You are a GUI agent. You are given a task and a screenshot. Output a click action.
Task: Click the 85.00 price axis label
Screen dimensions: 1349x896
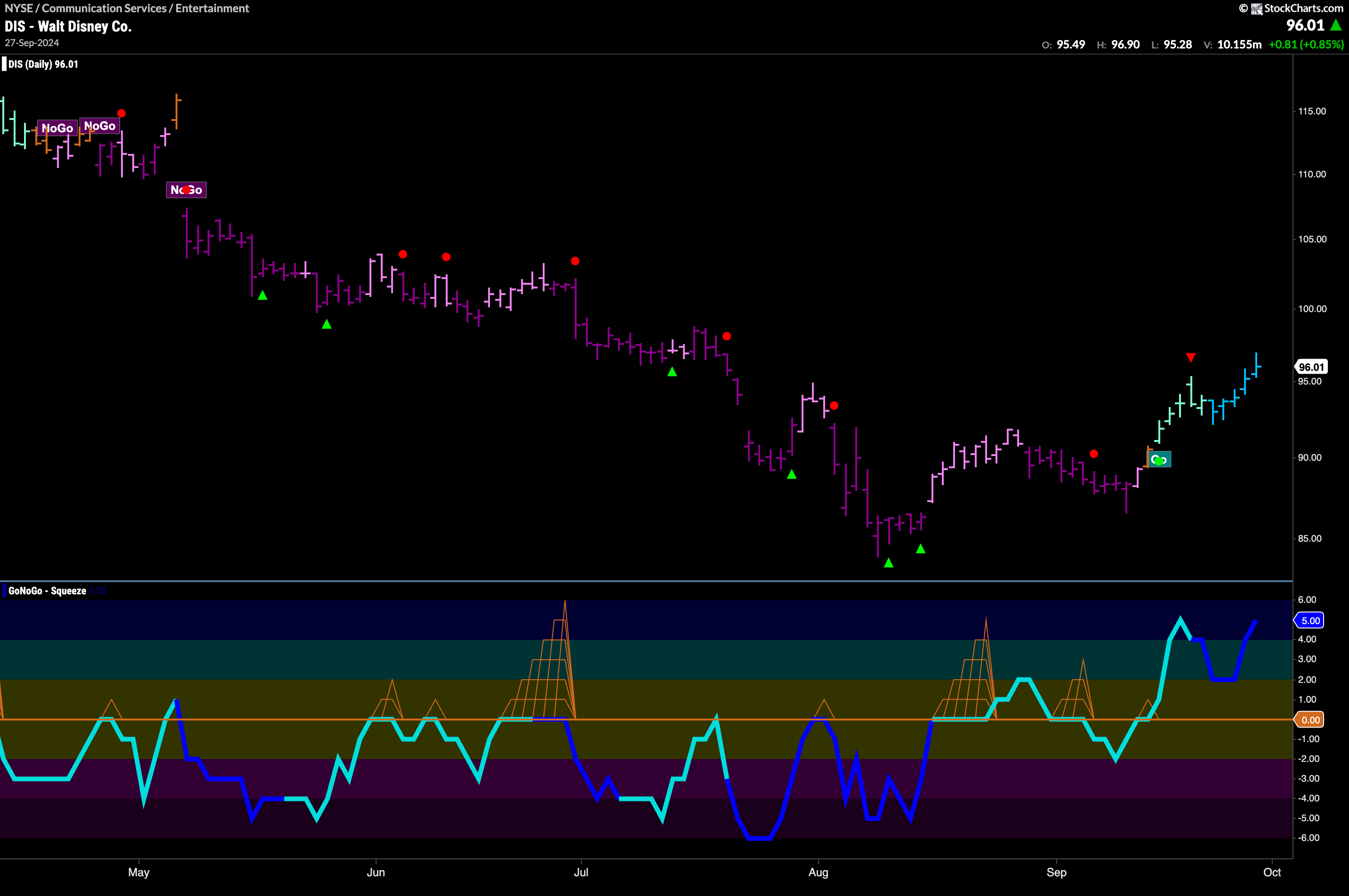click(1309, 539)
